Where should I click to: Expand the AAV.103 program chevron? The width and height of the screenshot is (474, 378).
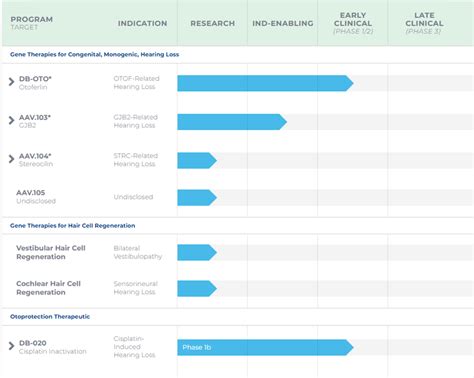[12, 120]
